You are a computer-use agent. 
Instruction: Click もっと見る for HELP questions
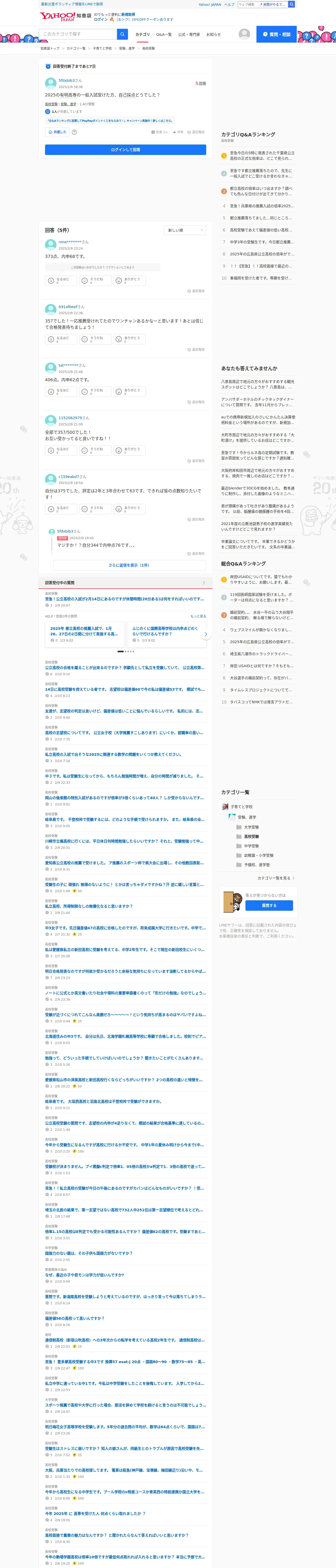pyautogui.click(x=198, y=616)
